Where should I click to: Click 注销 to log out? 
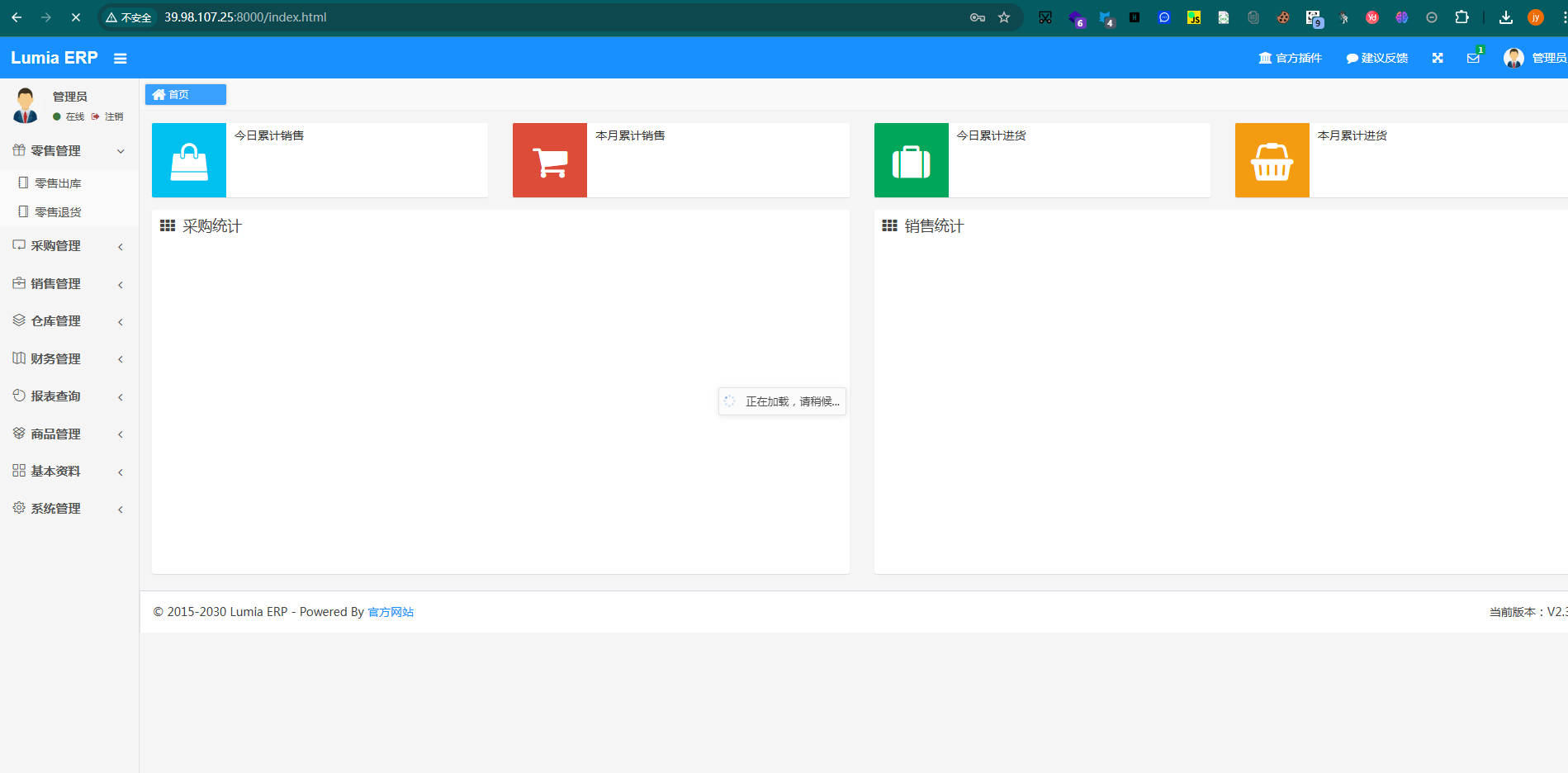point(113,116)
